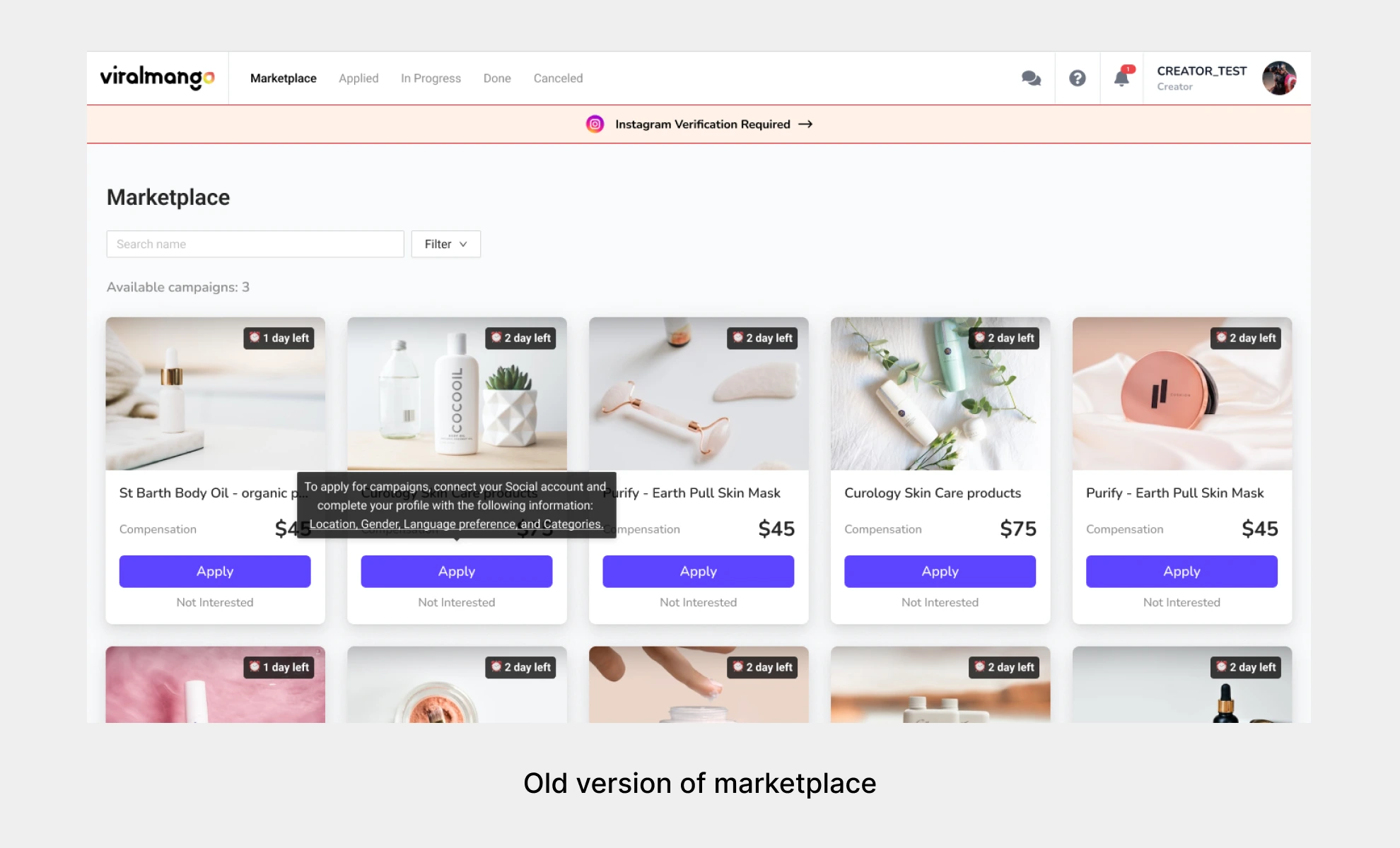Open the notifications bell icon
This screenshot has height=848, width=1400.
click(1121, 79)
